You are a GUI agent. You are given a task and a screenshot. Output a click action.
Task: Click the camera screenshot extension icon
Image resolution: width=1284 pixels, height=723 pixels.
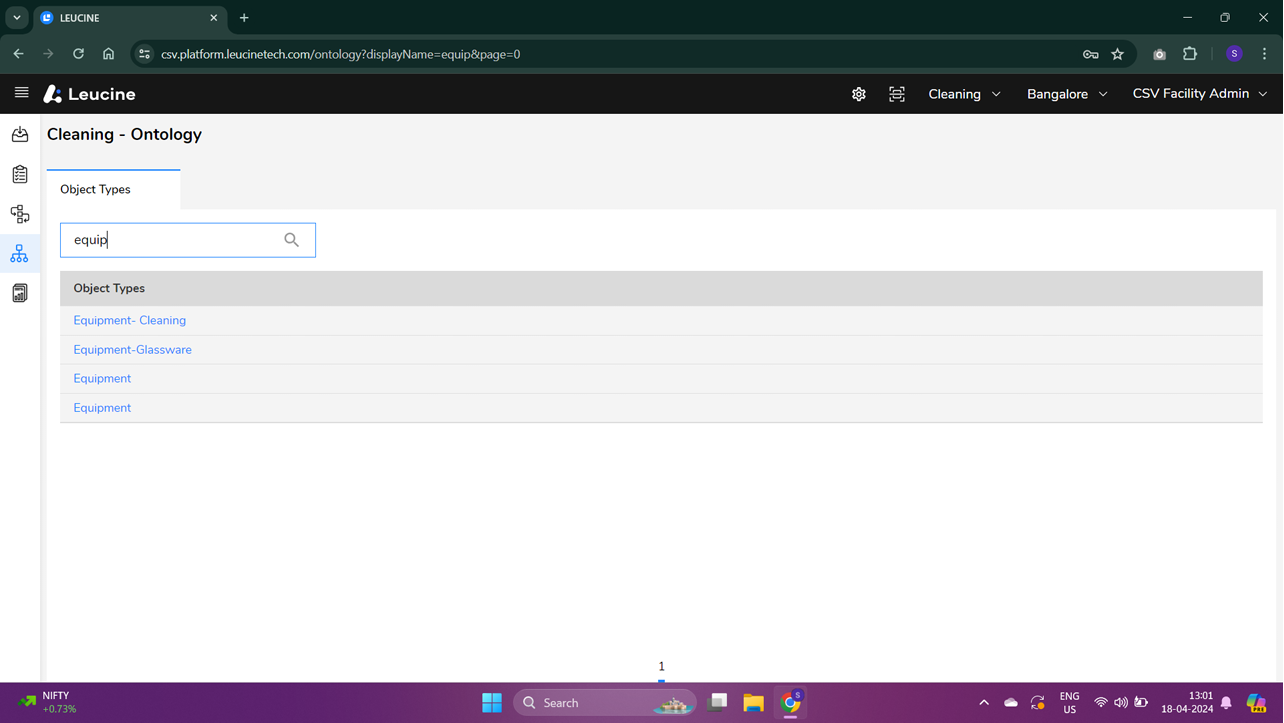[x=1160, y=54]
